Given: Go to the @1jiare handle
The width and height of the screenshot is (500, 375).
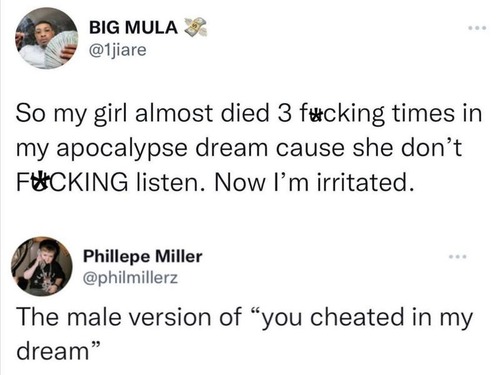Looking at the screenshot, I should pos(117,50).
